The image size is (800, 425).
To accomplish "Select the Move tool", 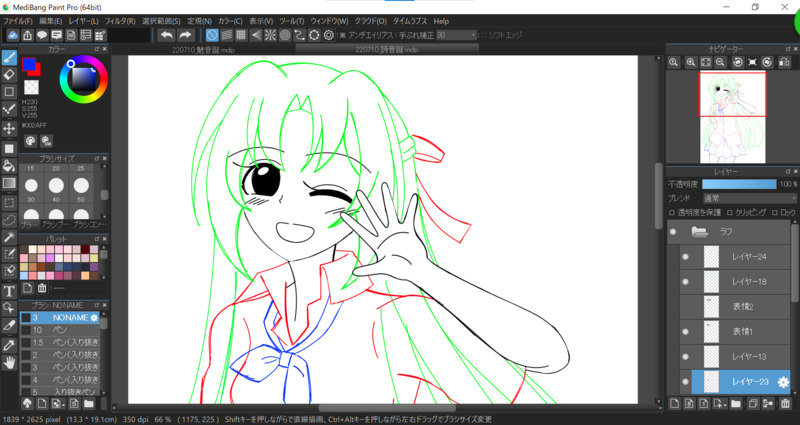I will point(9,128).
